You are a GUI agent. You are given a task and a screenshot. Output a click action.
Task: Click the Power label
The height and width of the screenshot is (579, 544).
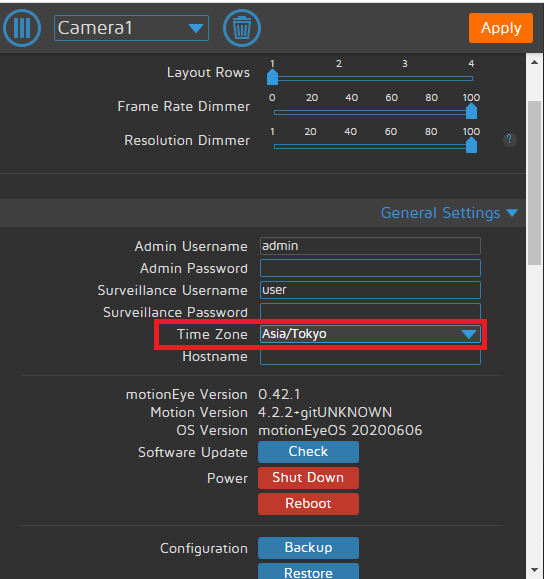pos(227,478)
